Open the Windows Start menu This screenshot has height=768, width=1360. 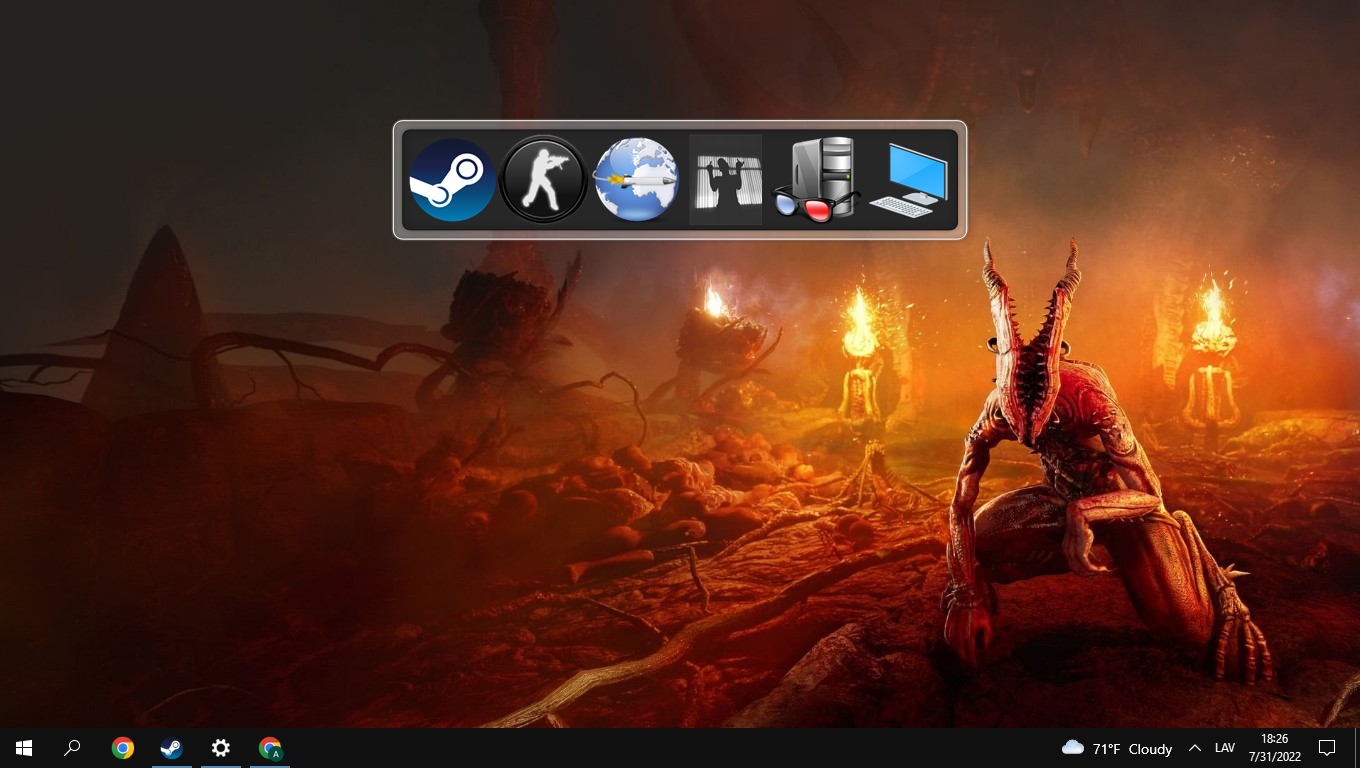tap(24, 748)
